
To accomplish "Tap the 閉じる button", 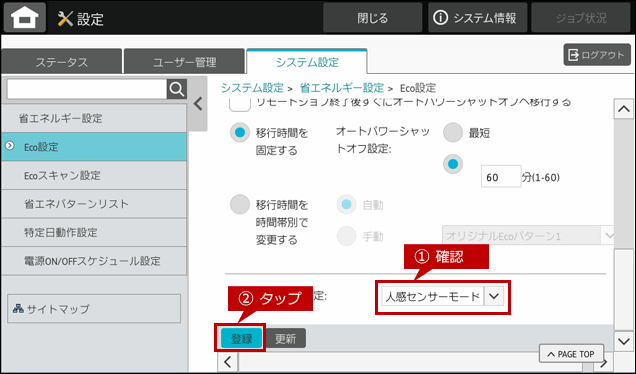I will pos(372,18).
